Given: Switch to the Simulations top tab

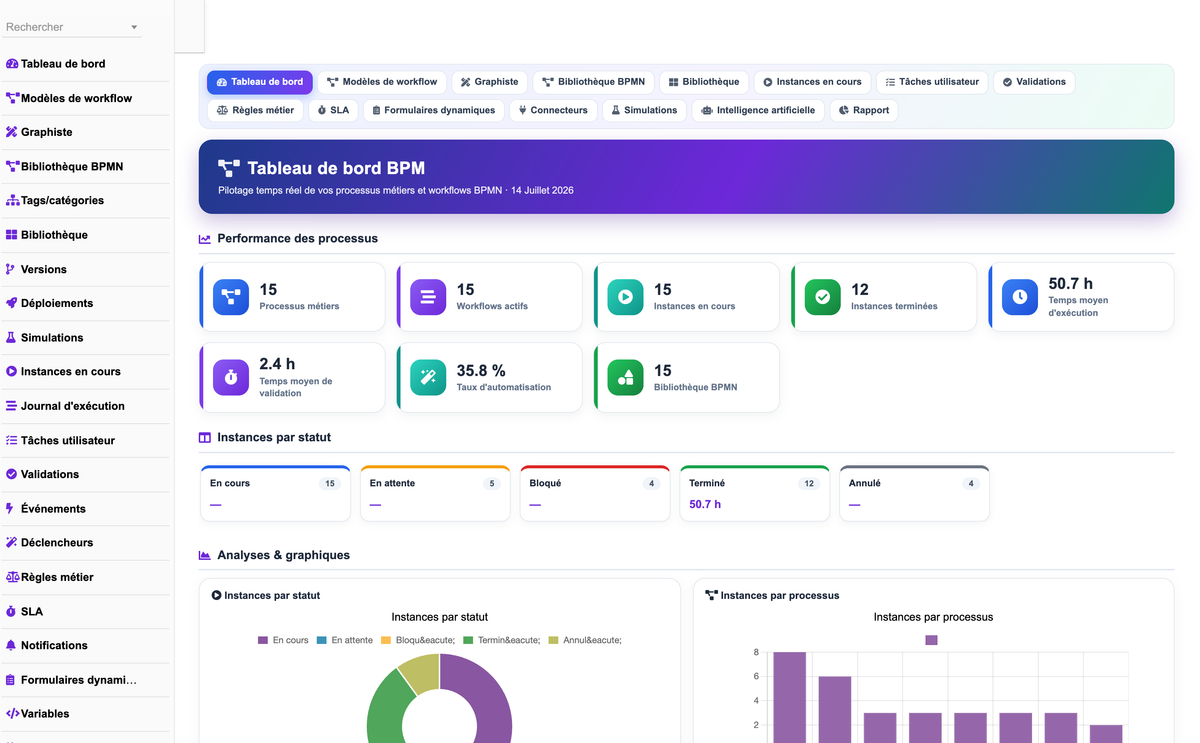Looking at the screenshot, I should 644,110.
